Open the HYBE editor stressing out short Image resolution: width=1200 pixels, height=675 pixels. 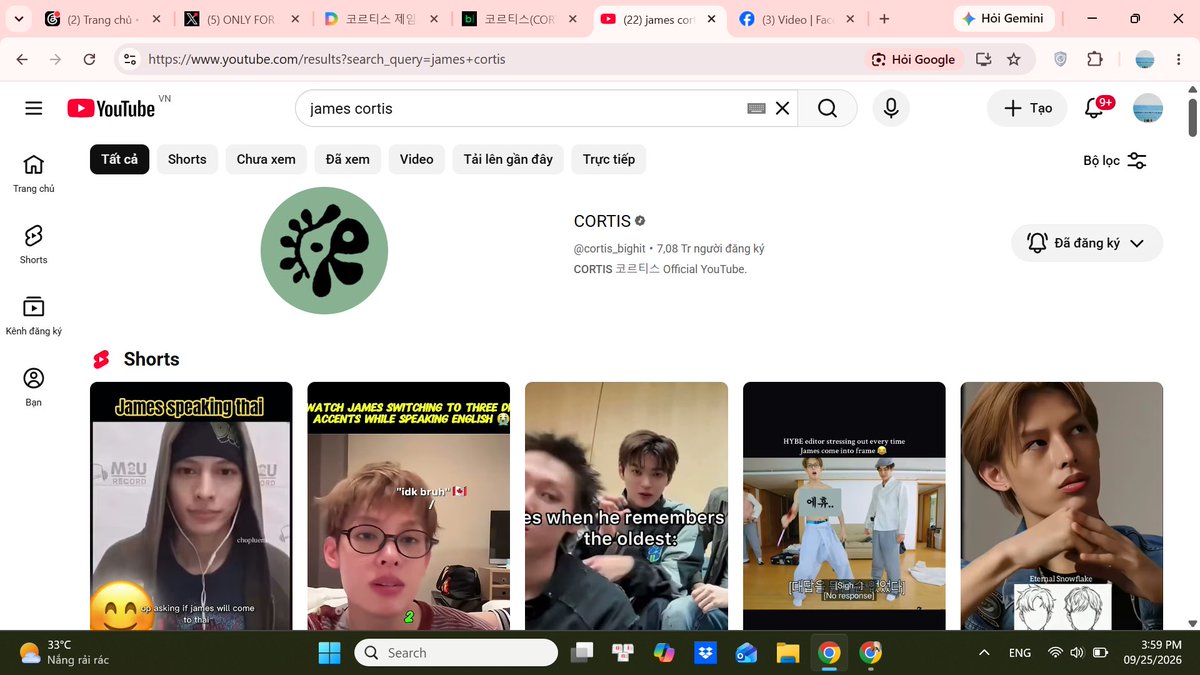[x=844, y=506]
